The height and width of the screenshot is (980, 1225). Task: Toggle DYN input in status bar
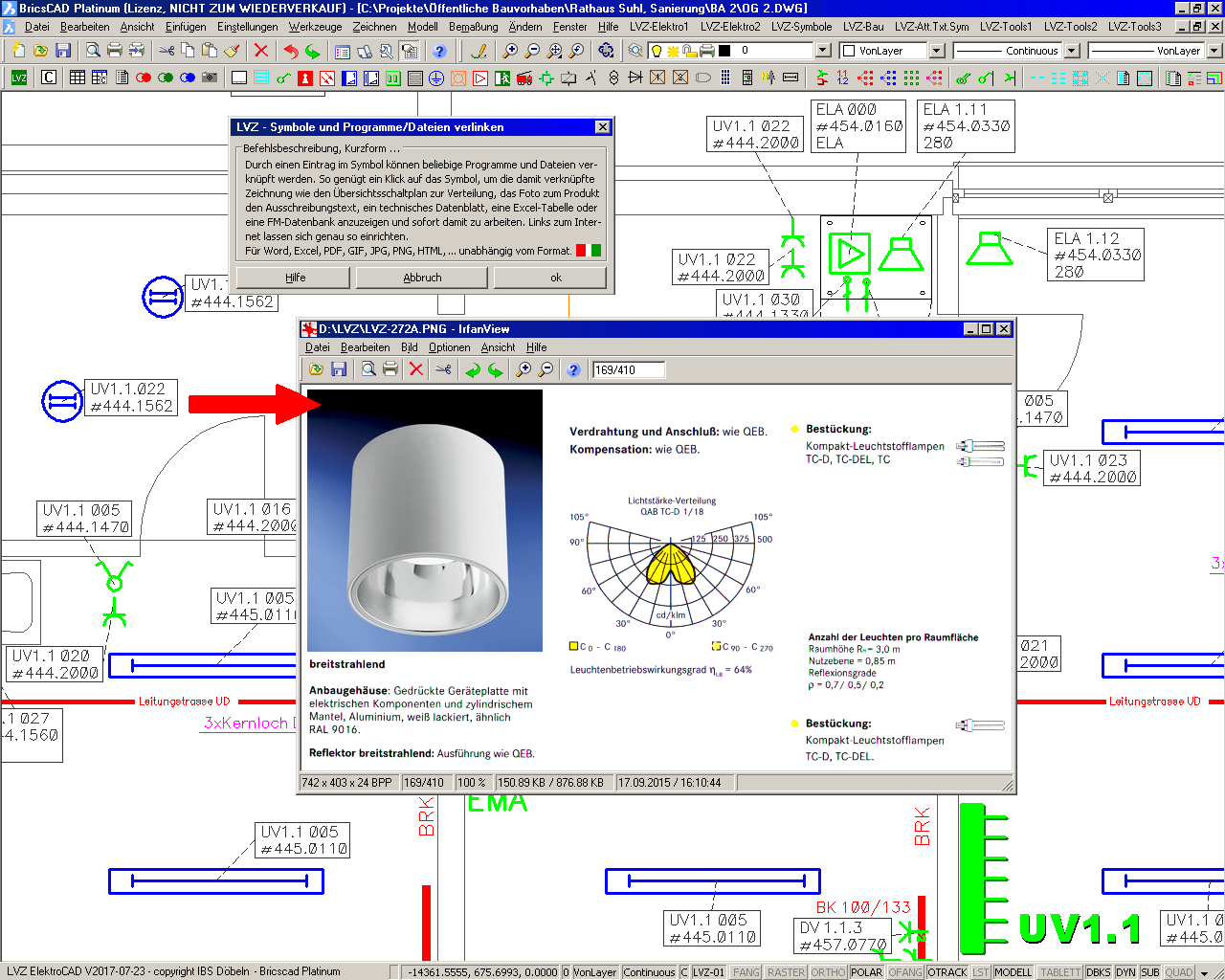1125,972
